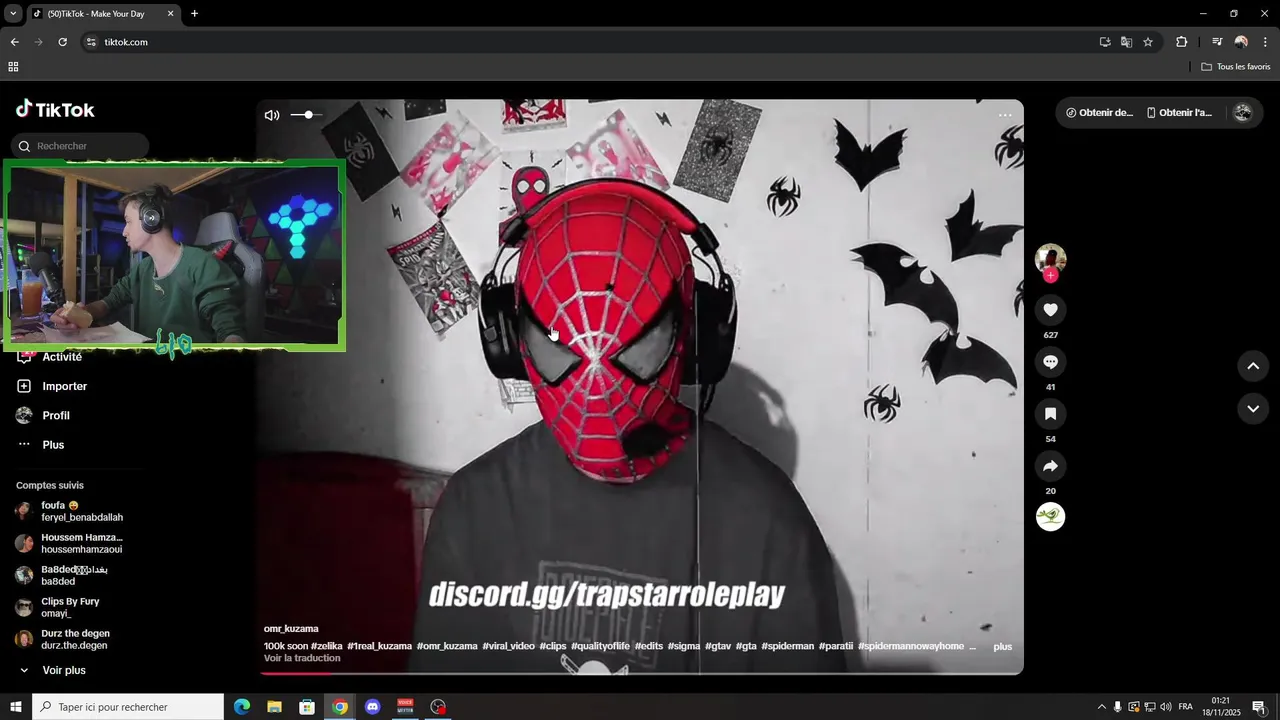1280x720 pixels.
Task: Open the install app icon
Action: (x=1105, y=42)
